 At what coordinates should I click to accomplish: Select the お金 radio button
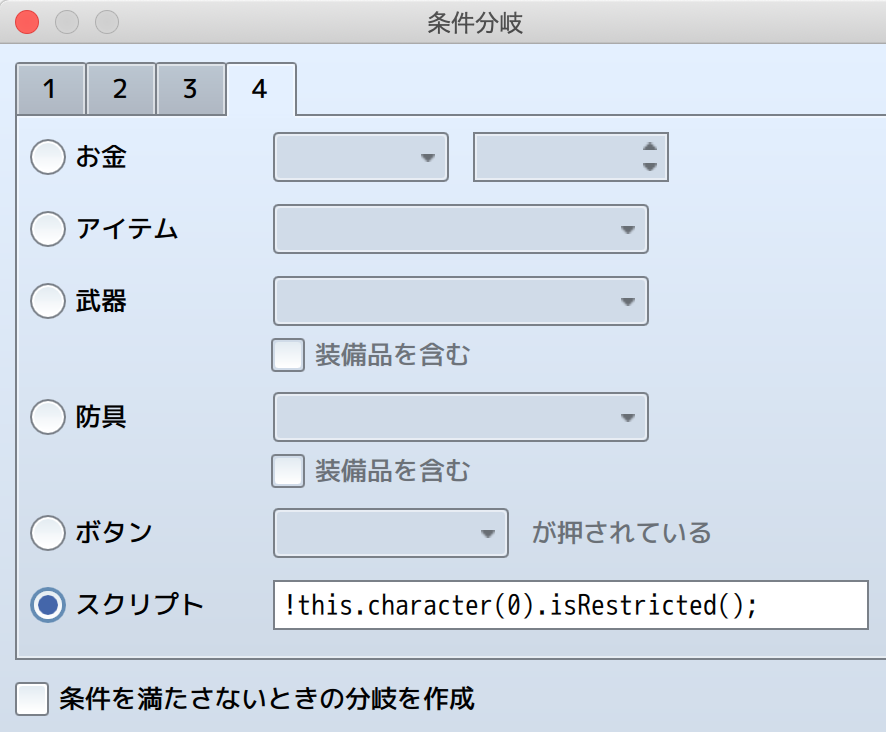coord(48,158)
